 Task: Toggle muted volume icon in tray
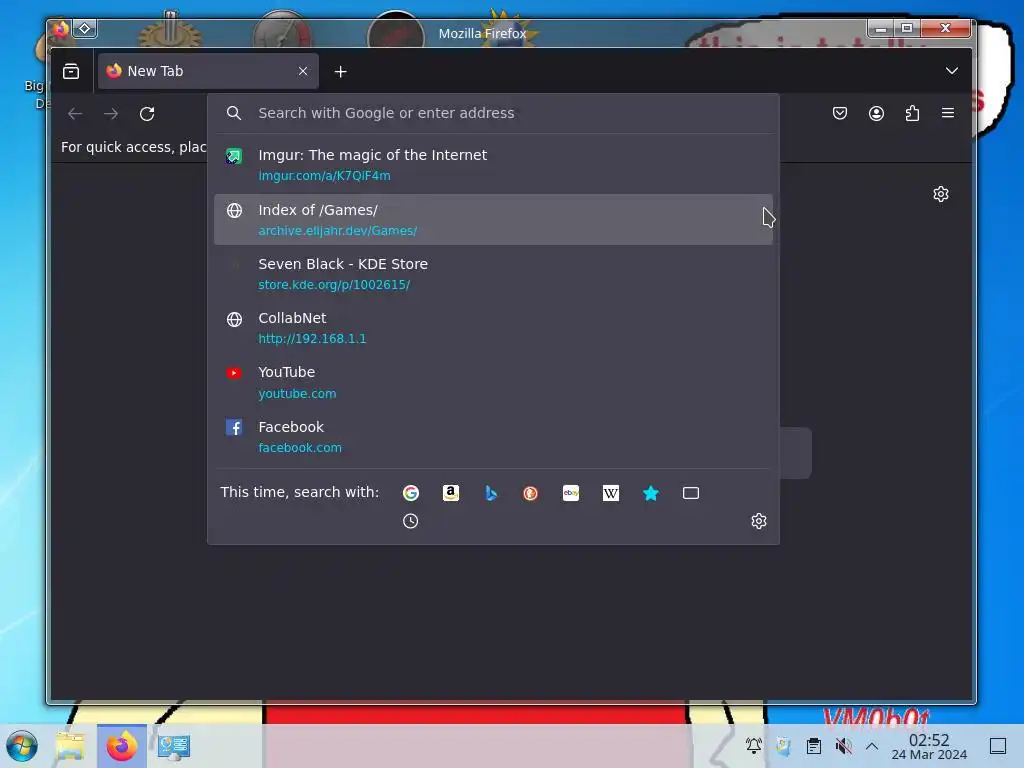(x=844, y=746)
